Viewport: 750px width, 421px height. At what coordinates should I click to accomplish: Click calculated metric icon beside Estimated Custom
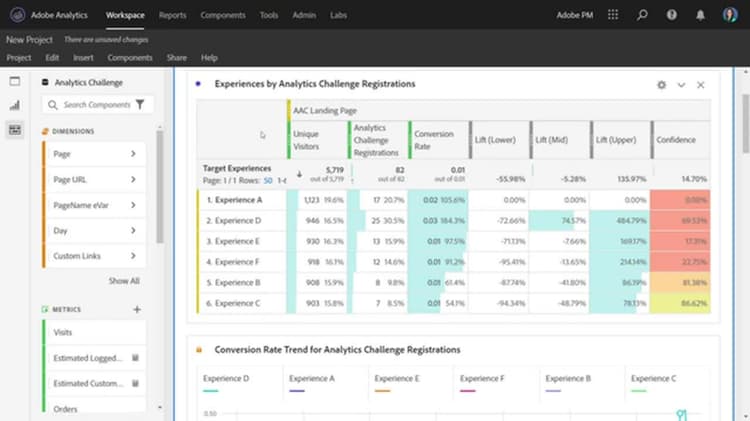135,383
